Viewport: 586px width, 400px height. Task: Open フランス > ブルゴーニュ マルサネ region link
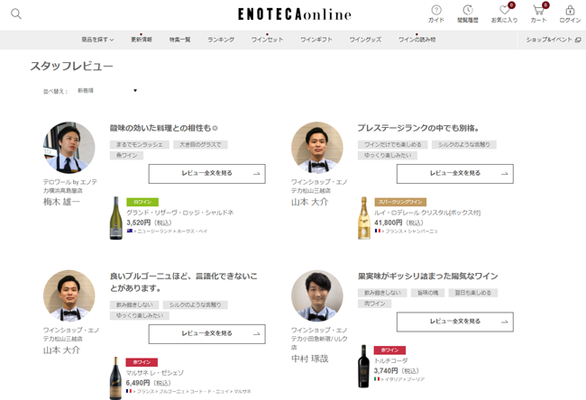[x=189, y=391]
